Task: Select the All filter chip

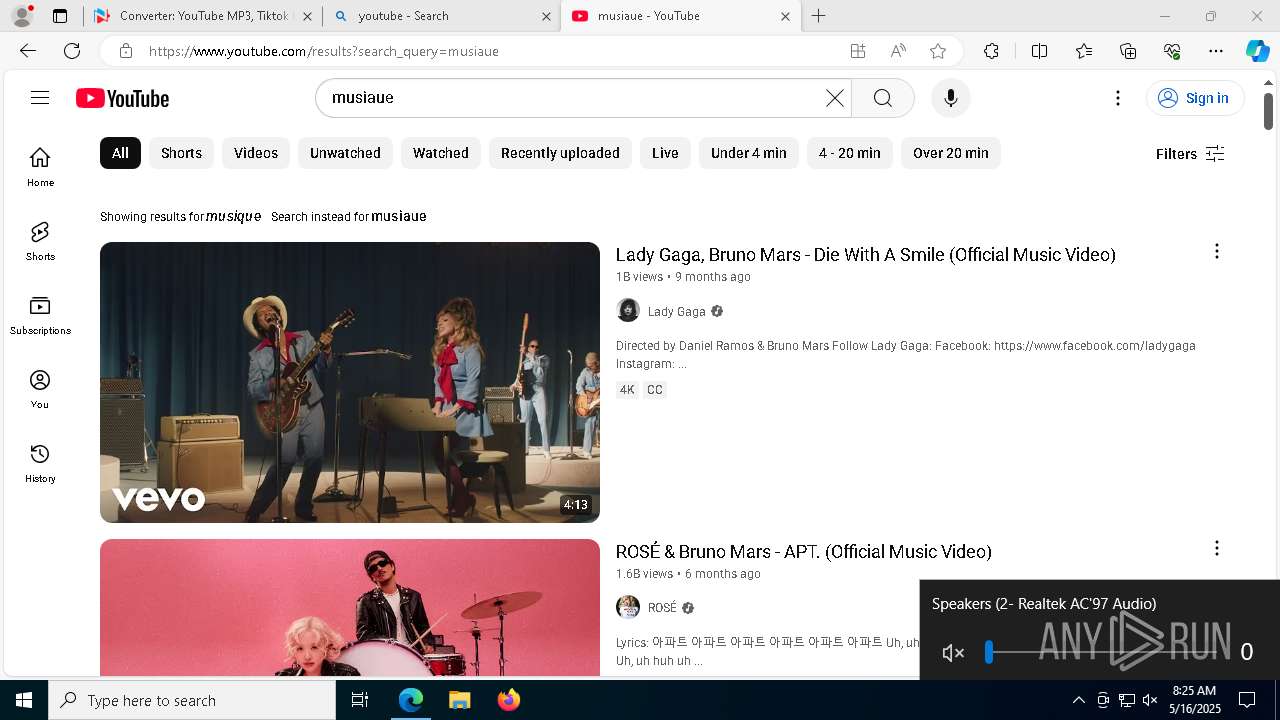Action: click(x=120, y=153)
